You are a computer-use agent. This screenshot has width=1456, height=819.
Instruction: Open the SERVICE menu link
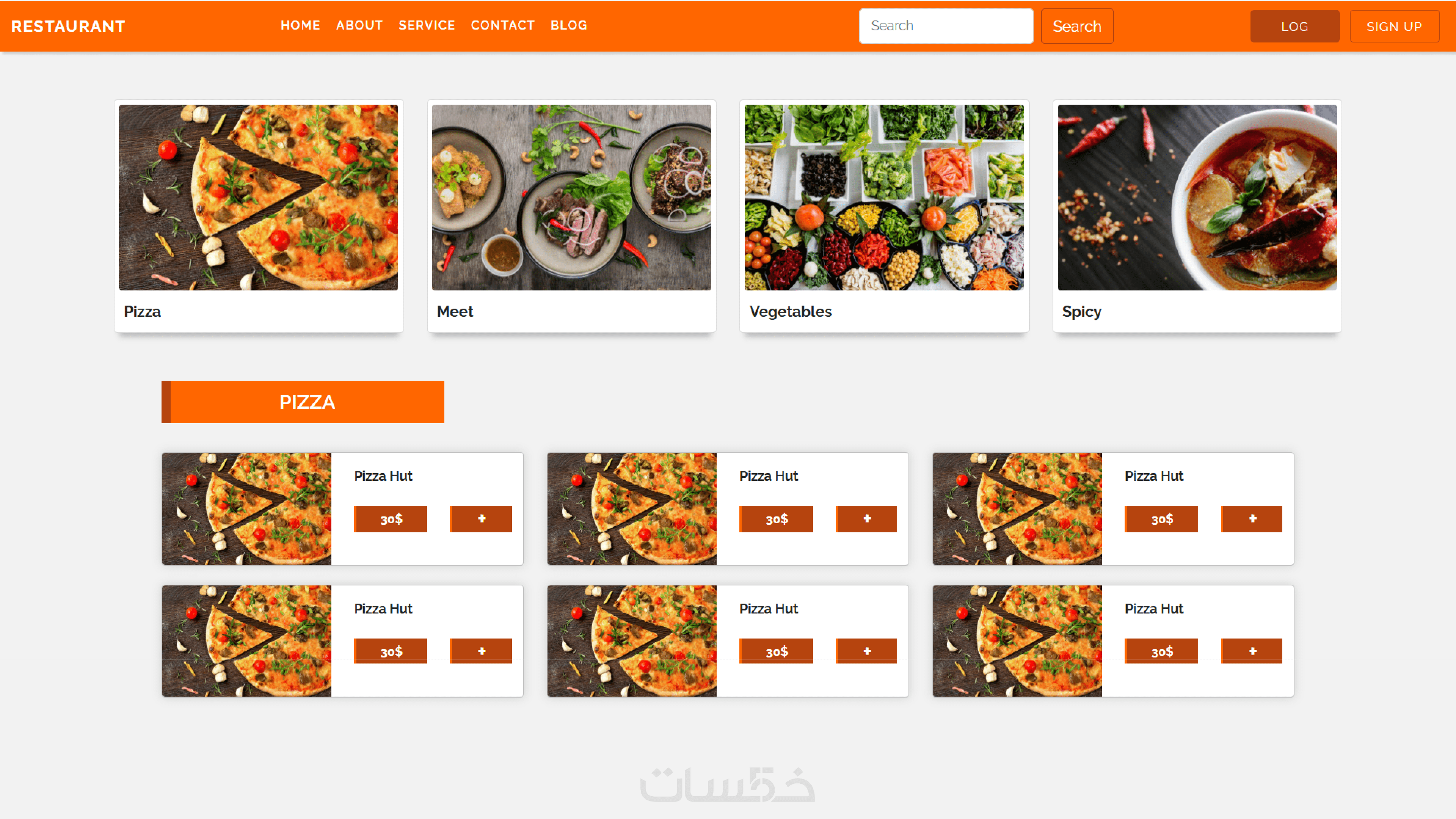(x=427, y=25)
